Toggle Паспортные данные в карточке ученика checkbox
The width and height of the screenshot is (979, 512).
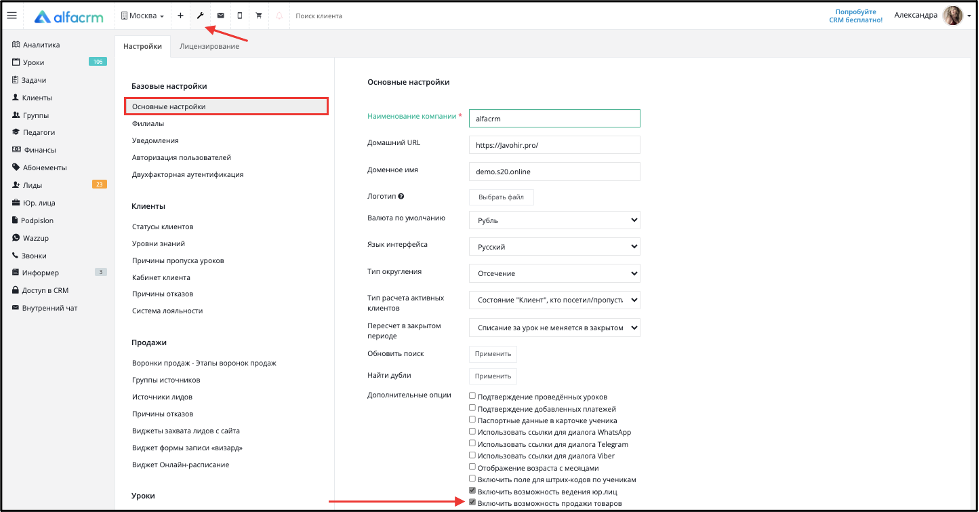click(473, 420)
